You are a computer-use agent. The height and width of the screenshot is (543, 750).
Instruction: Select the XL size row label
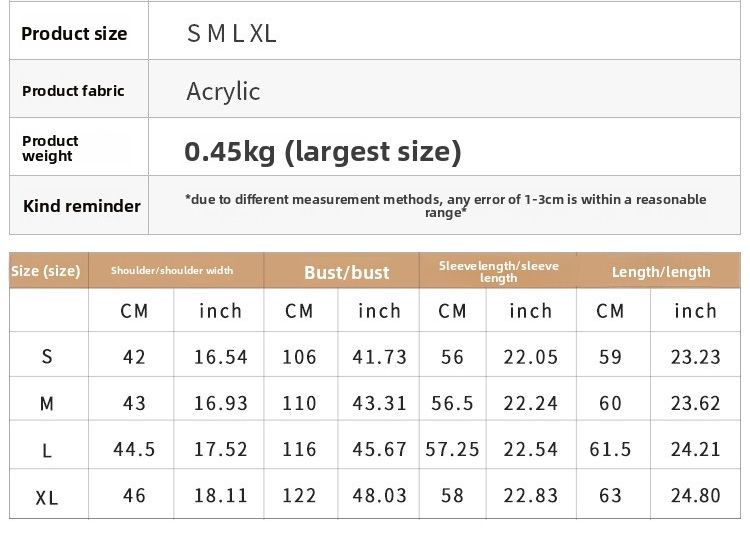[47, 497]
